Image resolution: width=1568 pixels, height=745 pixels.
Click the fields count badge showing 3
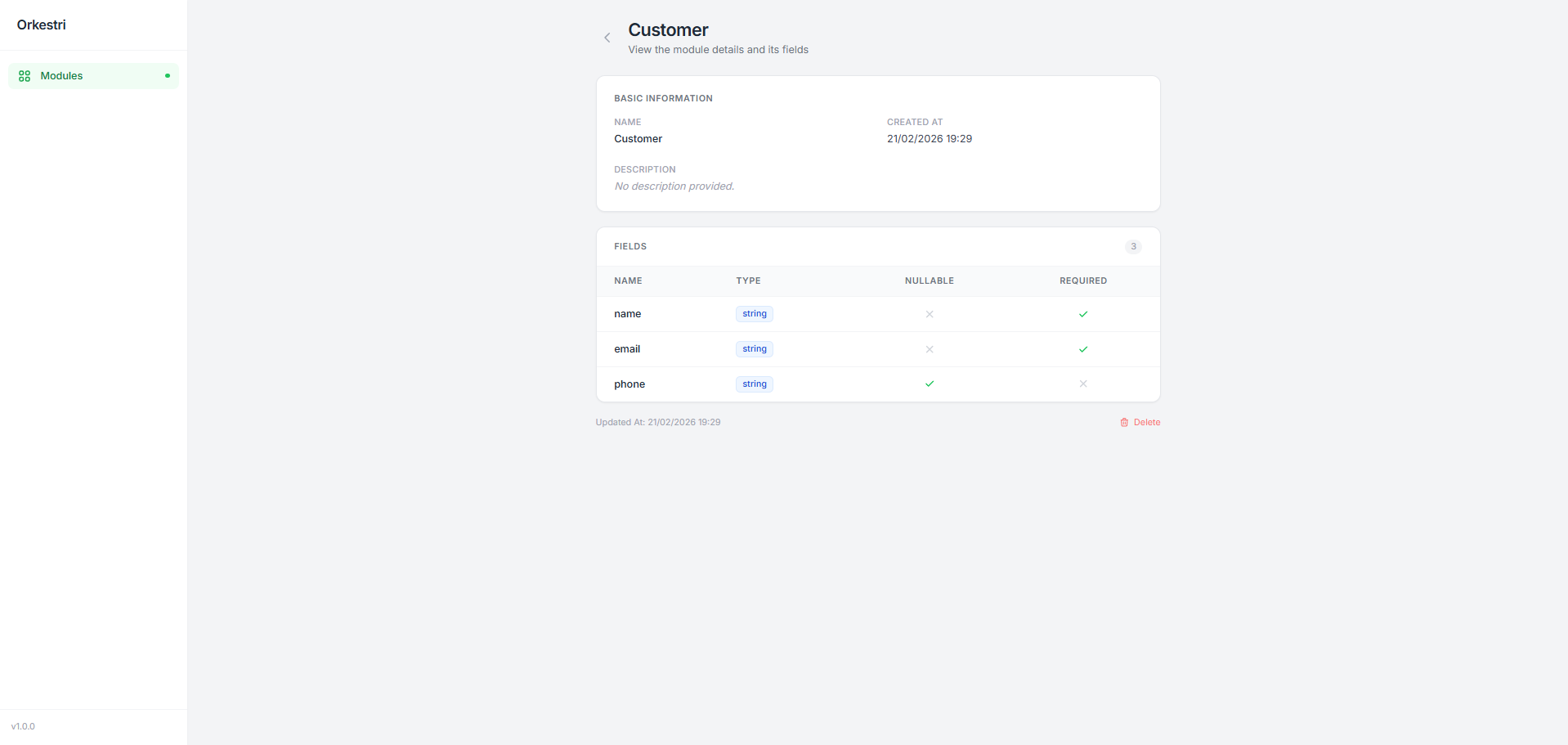[x=1133, y=246]
